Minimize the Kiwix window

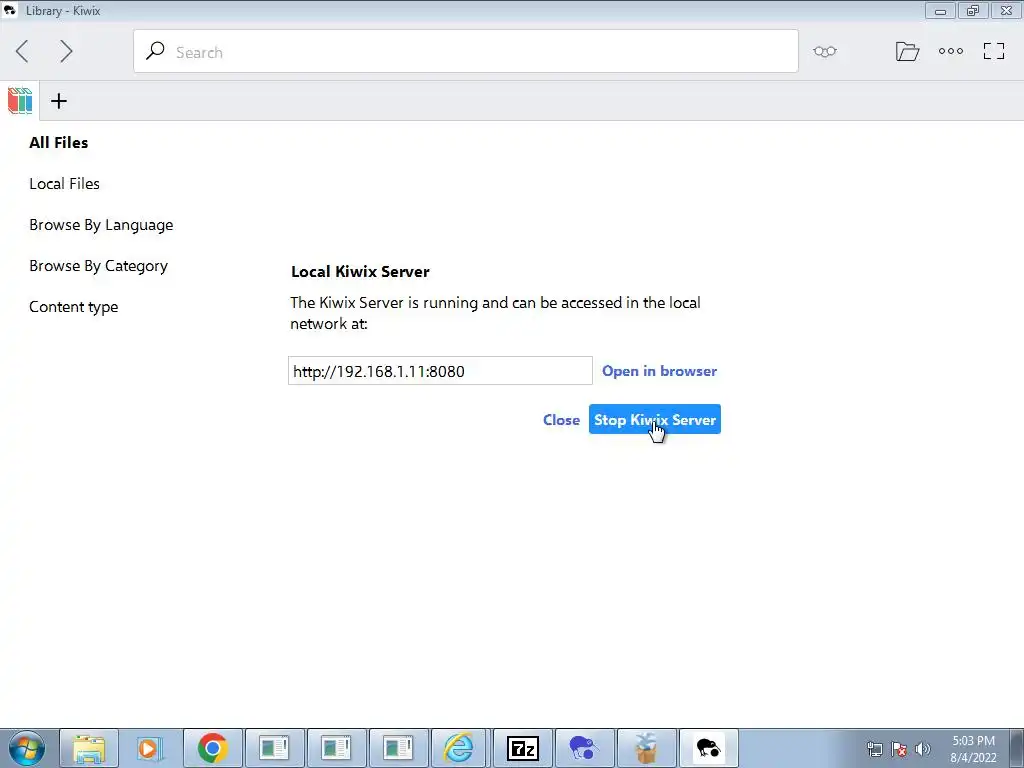click(x=940, y=10)
